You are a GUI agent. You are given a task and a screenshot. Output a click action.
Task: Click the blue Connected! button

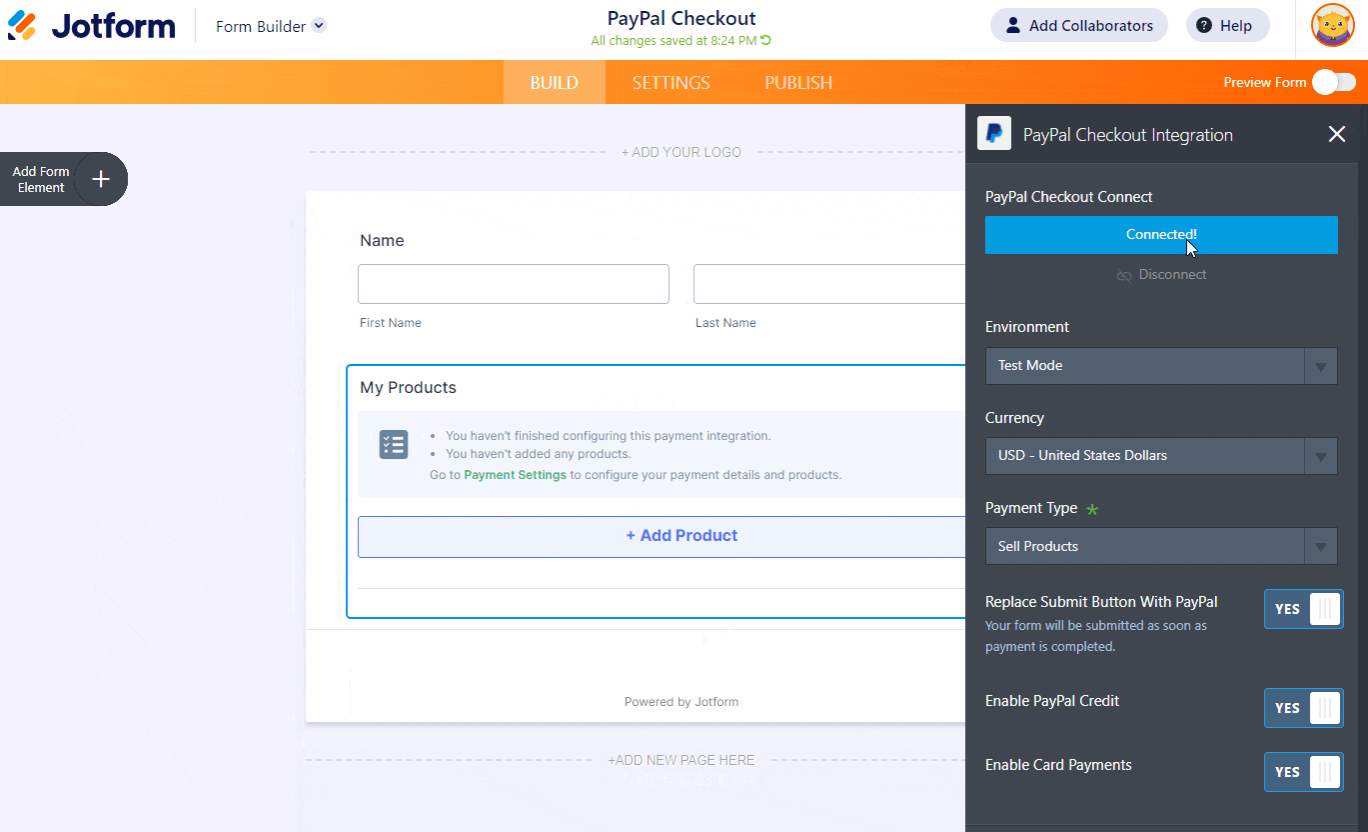coord(1161,235)
